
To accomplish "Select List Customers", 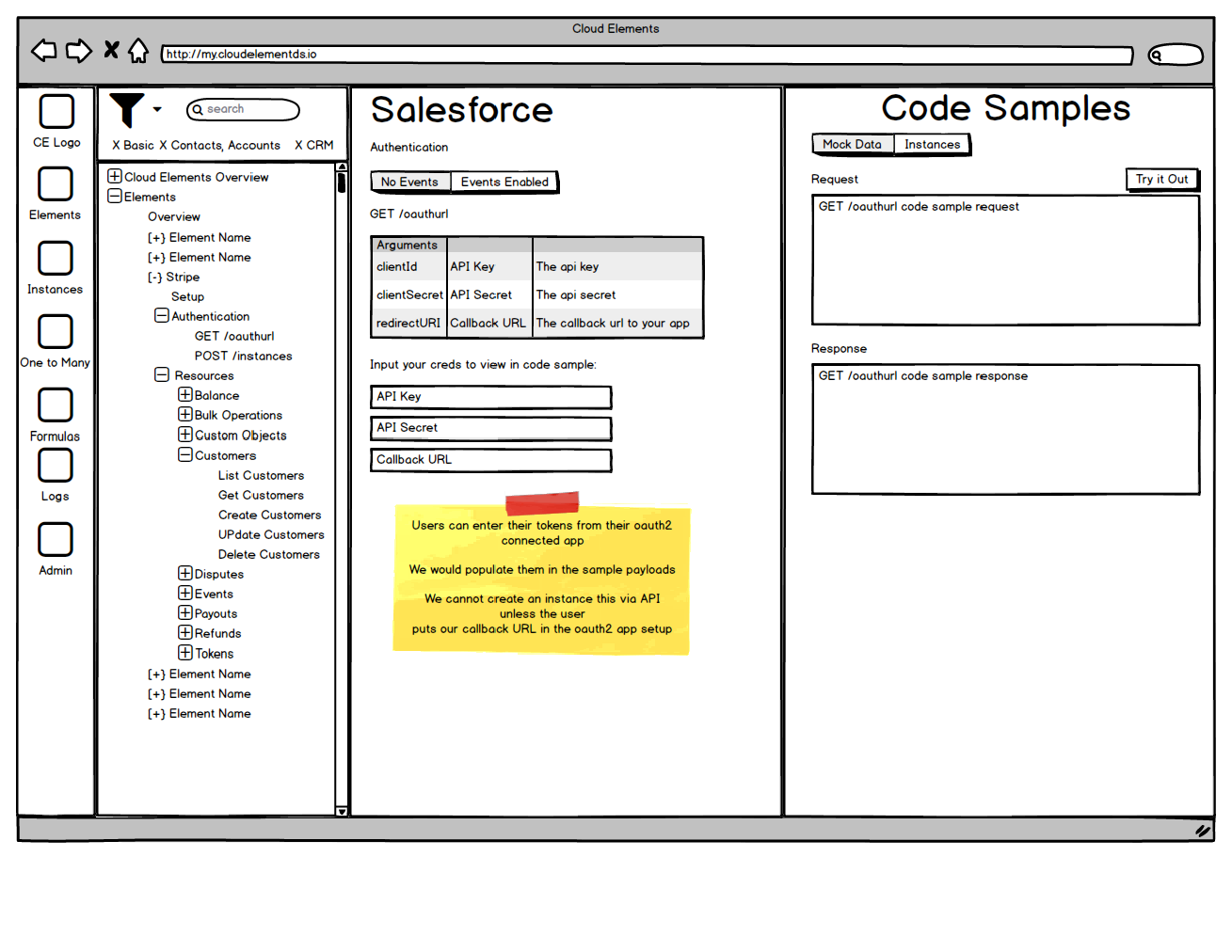I will coord(262,476).
